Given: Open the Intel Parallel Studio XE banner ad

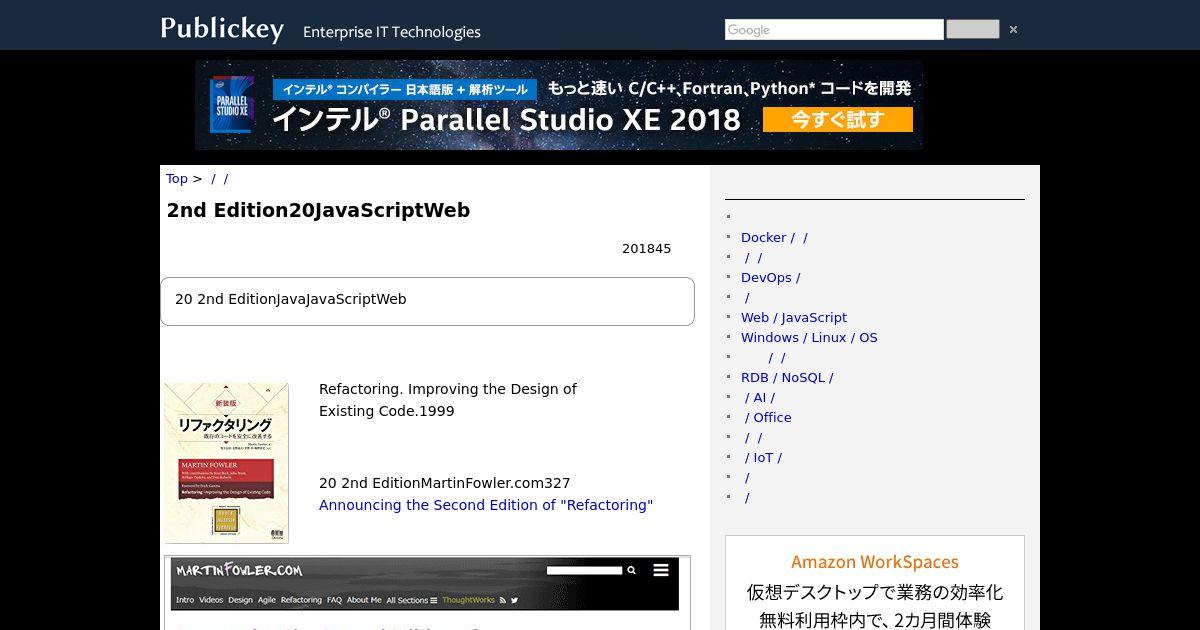Looking at the screenshot, I should 559,105.
